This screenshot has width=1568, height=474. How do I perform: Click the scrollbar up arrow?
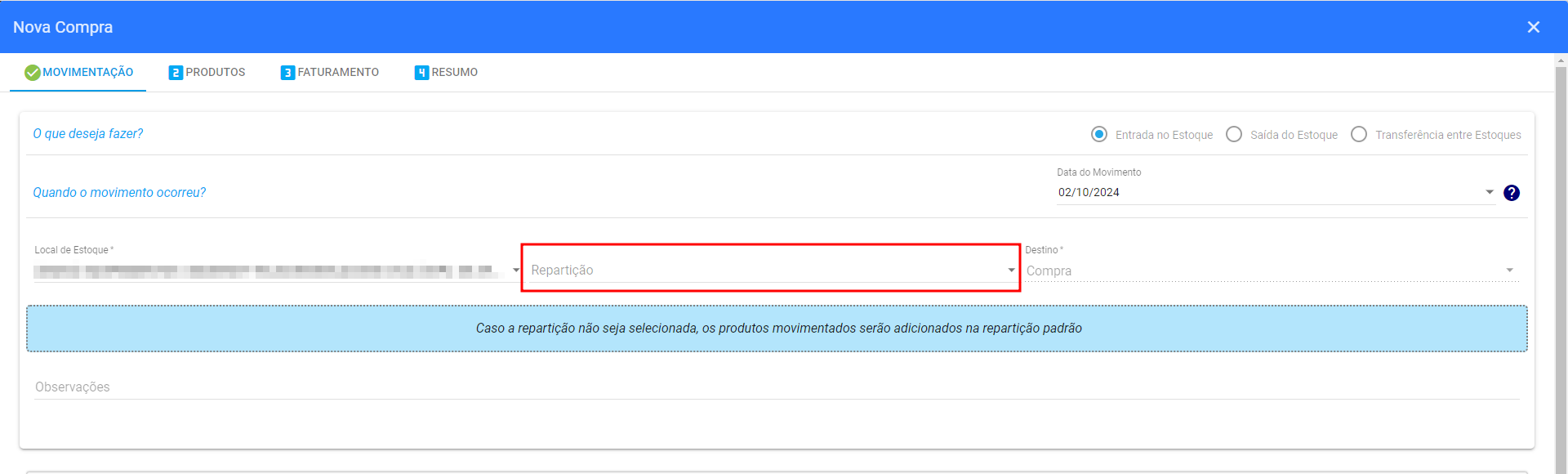click(x=1561, y=60)
